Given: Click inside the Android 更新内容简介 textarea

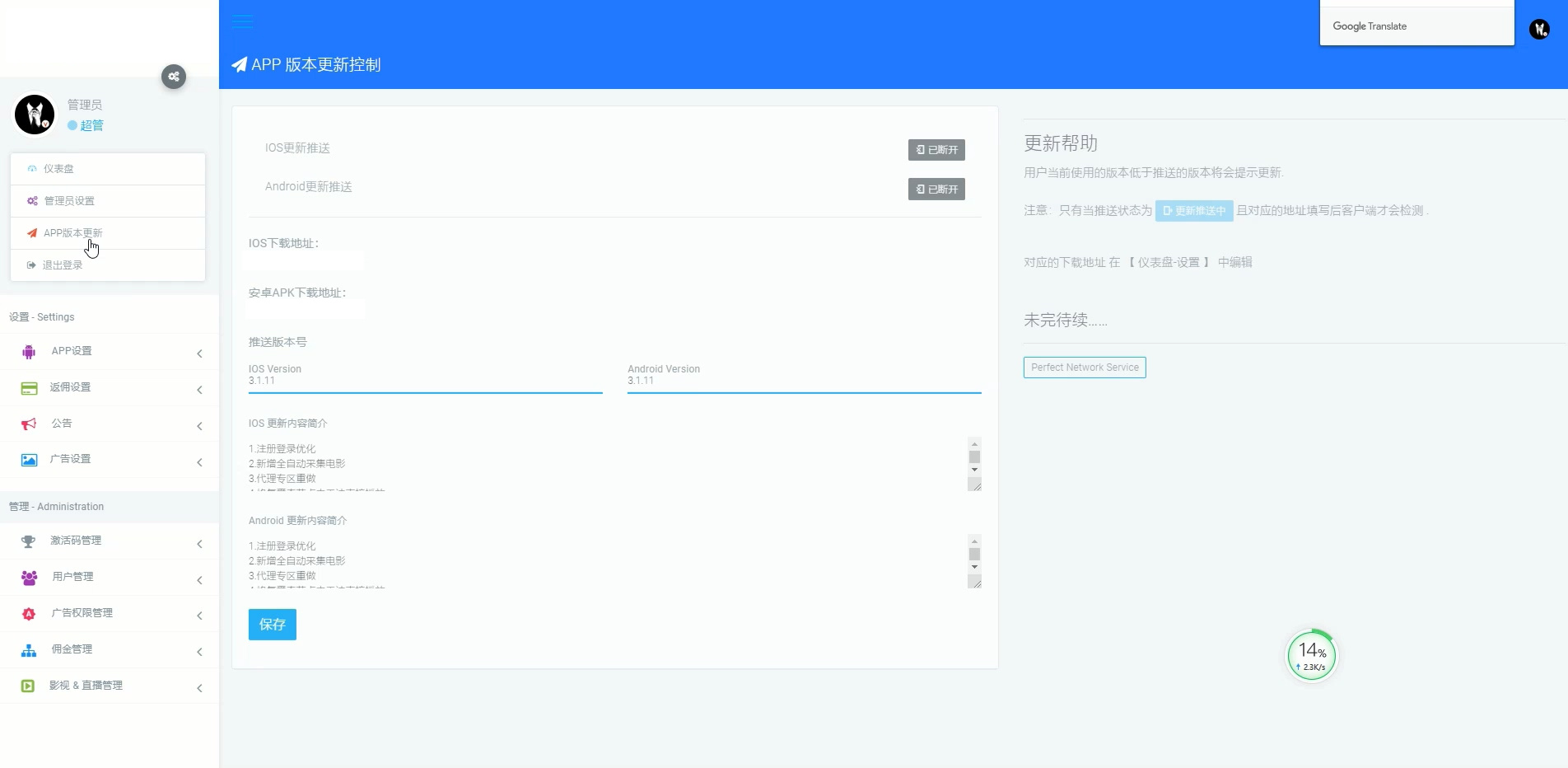Looking at the screenshot, I should (608, 561).
